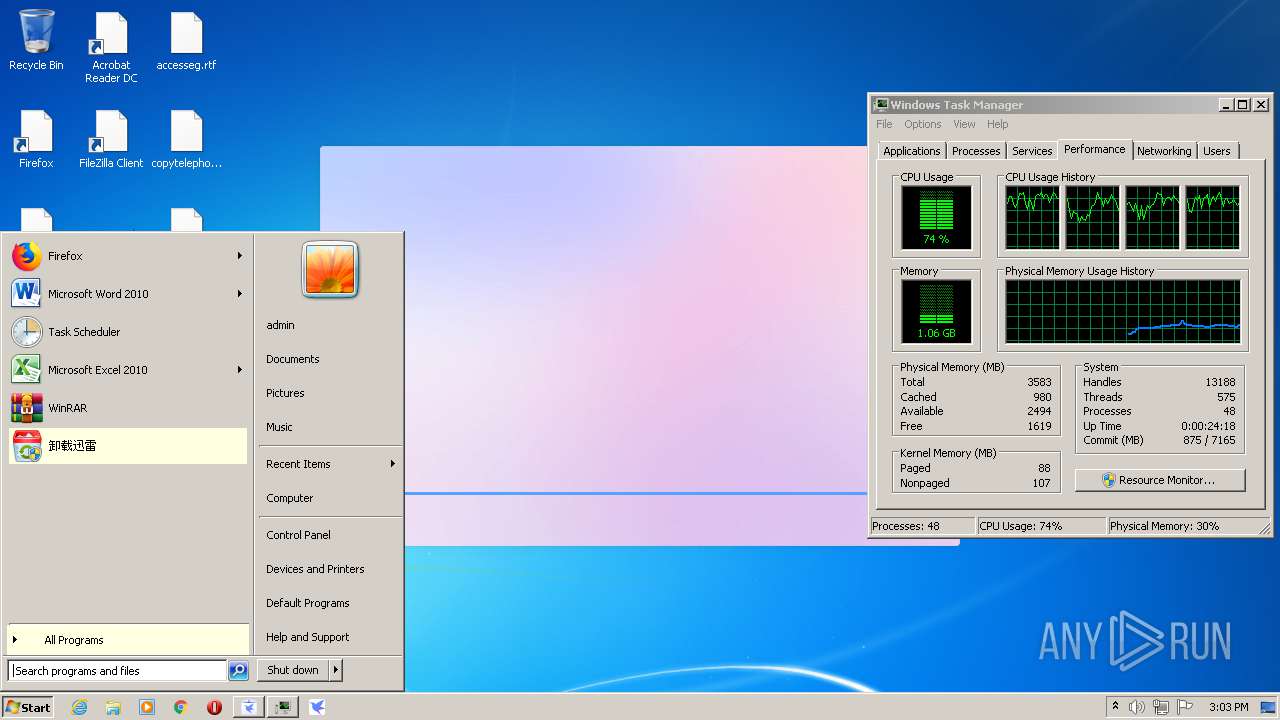The image size is (1280, 720).
Task: Switch to Task Manager taskbar button
Action: click(x=283, y=707)
